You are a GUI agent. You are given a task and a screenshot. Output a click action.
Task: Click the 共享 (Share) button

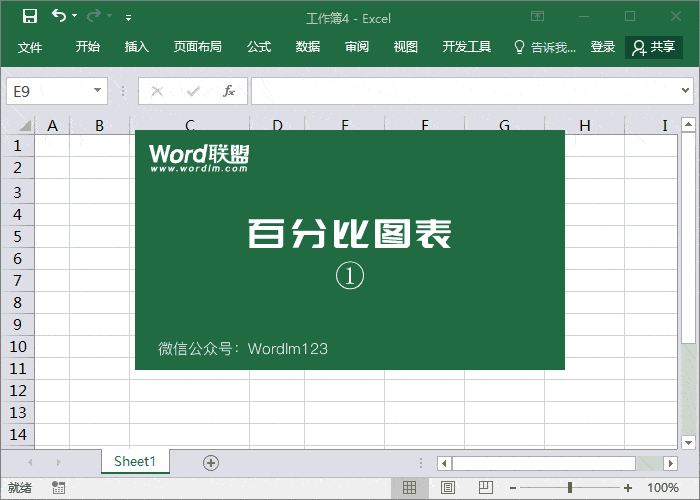click(x=654, y=47)
